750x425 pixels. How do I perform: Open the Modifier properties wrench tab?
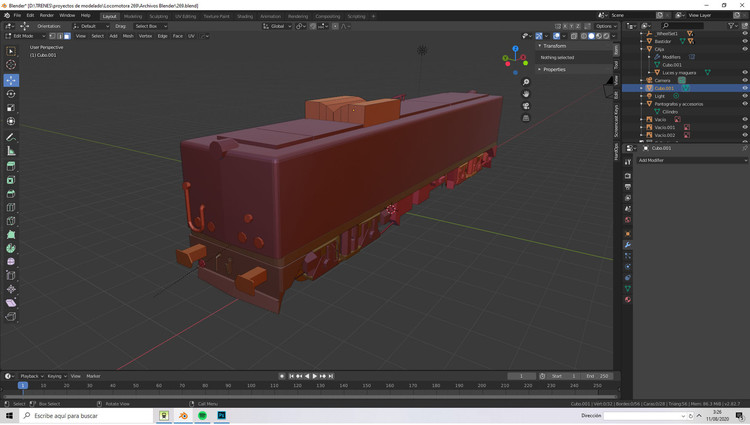pos(628,245)
